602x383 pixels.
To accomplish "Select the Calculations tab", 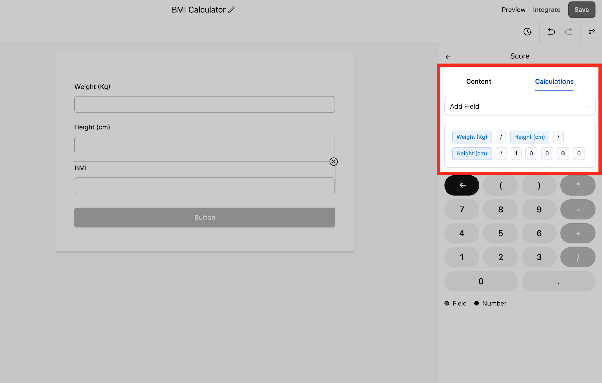I will (554, 81).
